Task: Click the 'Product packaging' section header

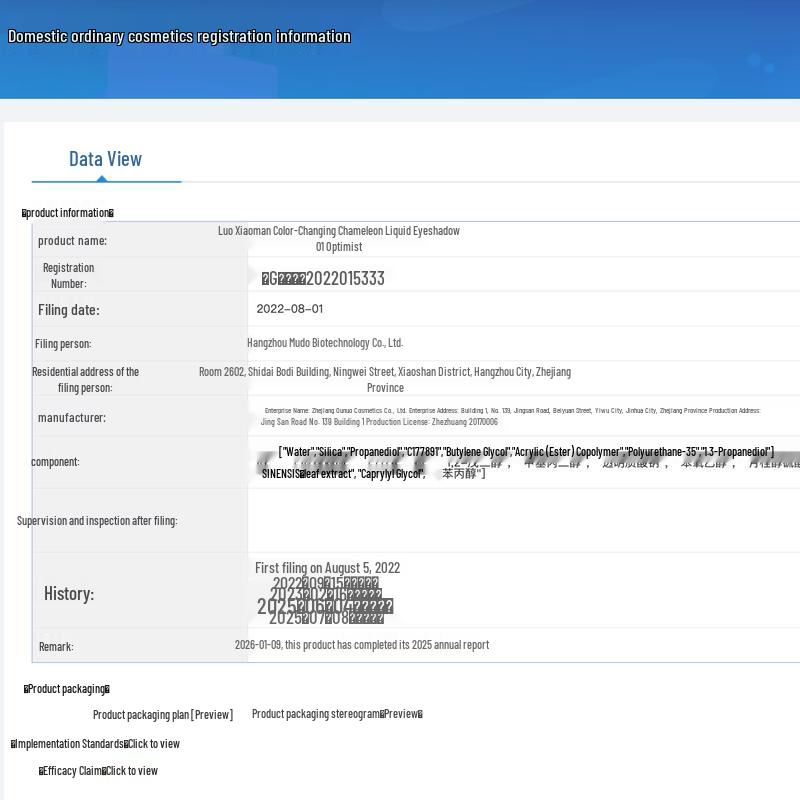Action: tap(66, 689)
